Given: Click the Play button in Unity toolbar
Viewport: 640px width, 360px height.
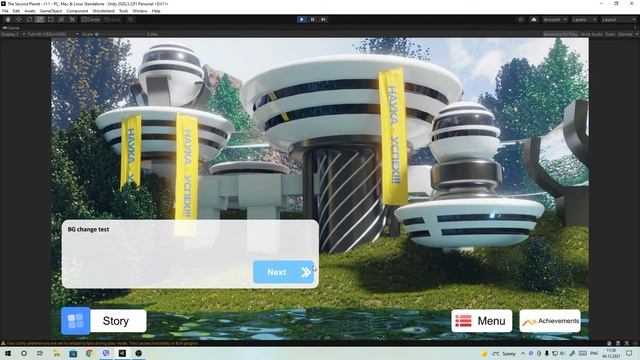Looking at the screenshot, I should [x=302, y=19].
